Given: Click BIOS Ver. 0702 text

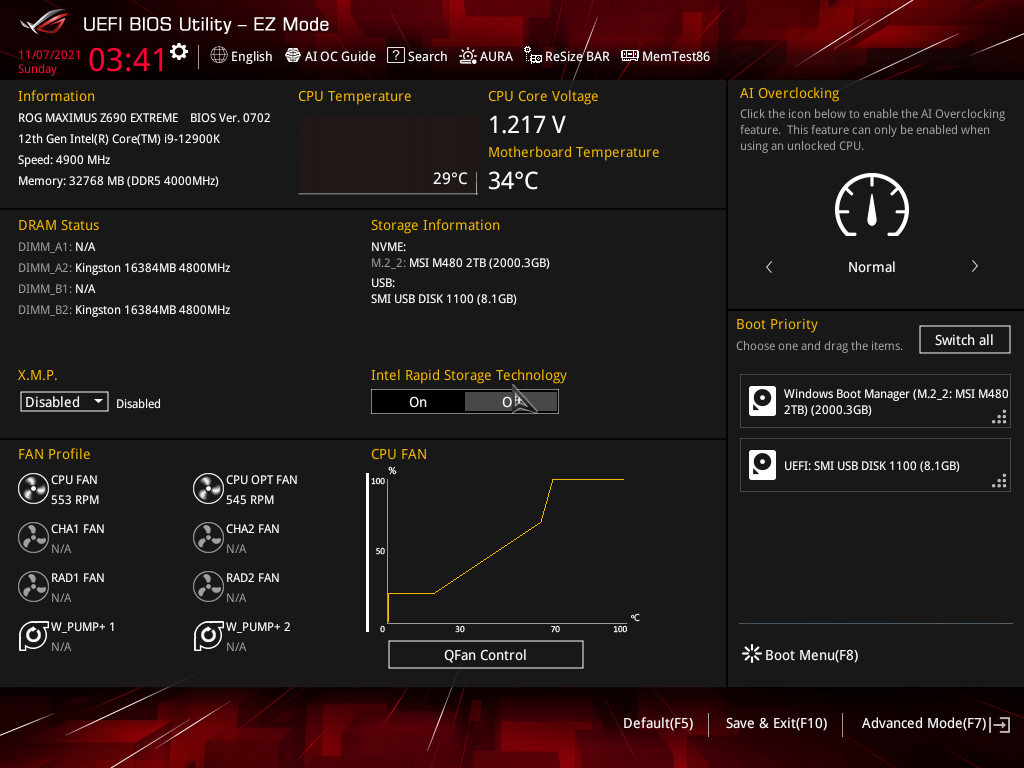Looking at the screenshot, I should [231, 118].
